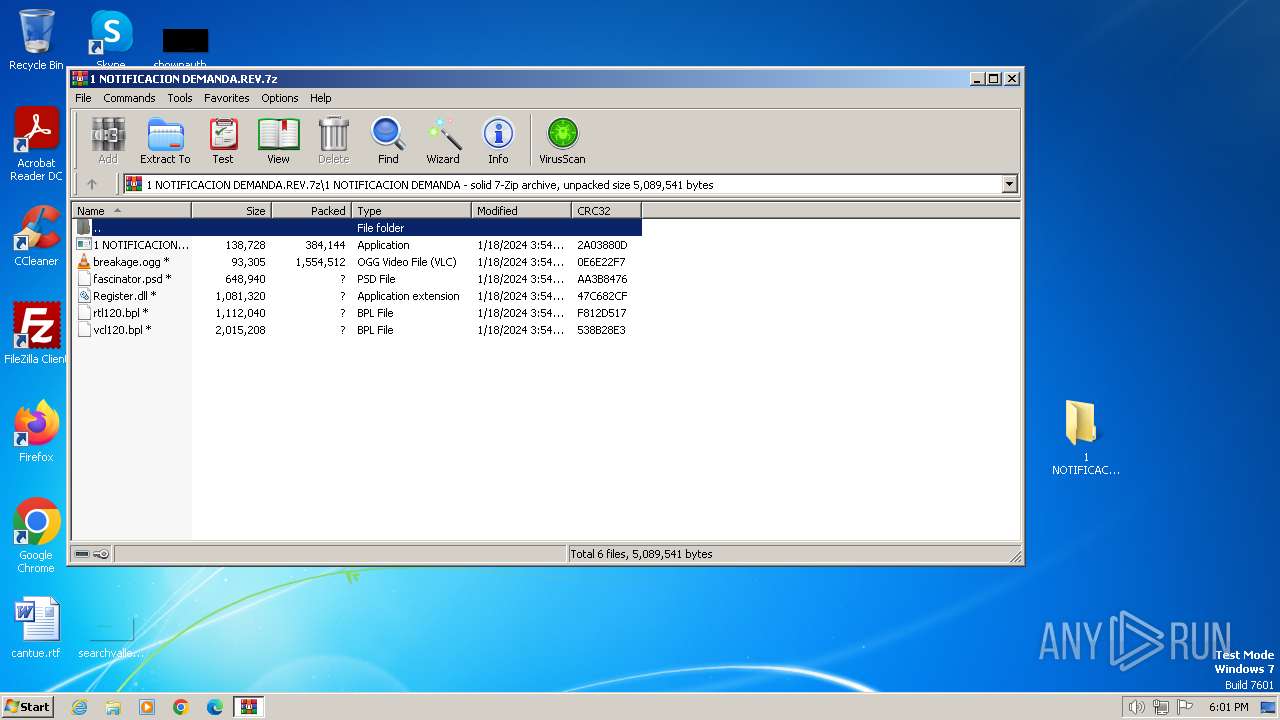1280x720 pixels.
Task: Open the Commands menu
Action: click(x=129, y=98)
